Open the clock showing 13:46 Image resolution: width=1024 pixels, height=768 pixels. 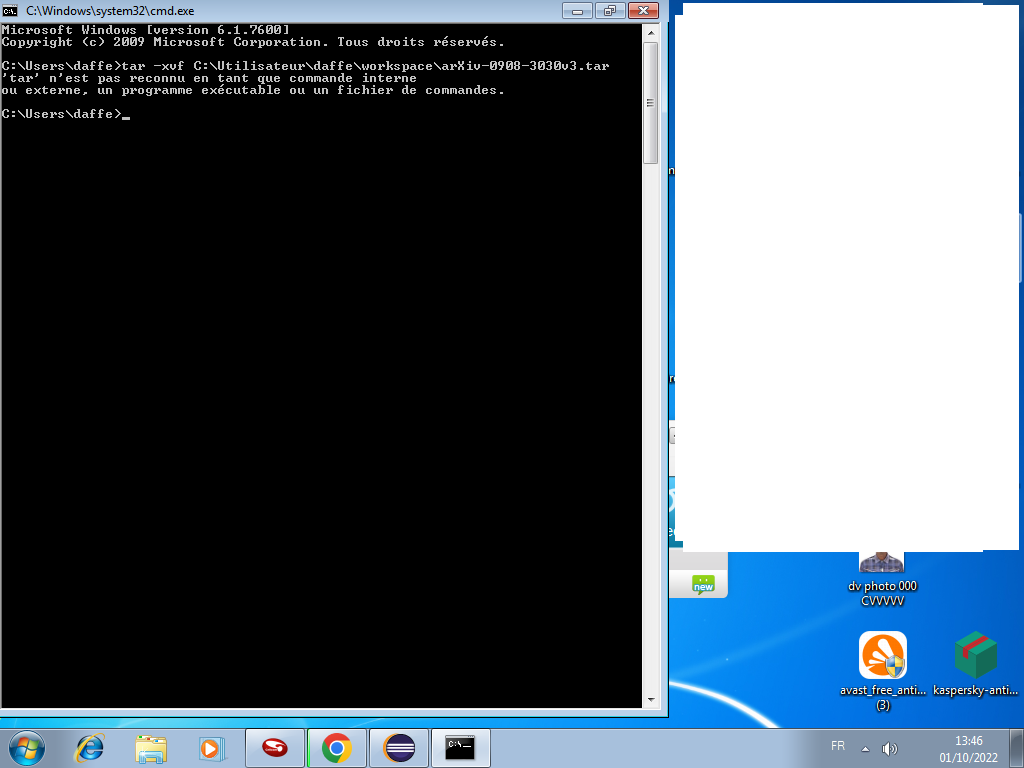pyautogui.click(x=968, y=741)
